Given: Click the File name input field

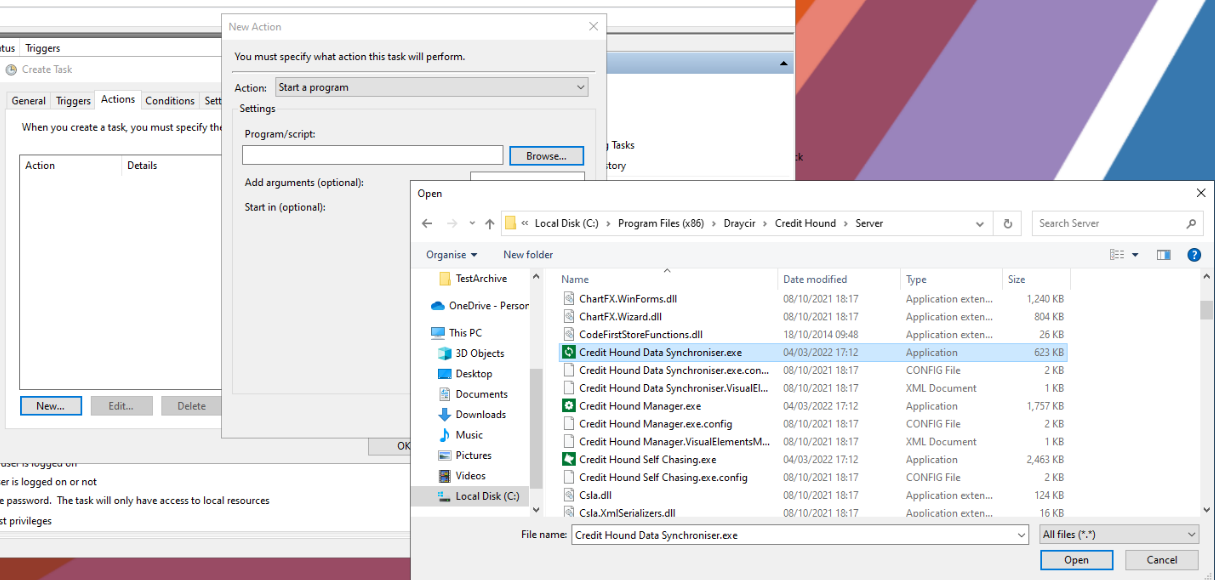Looking at the screenshot, I should (800, 535).
